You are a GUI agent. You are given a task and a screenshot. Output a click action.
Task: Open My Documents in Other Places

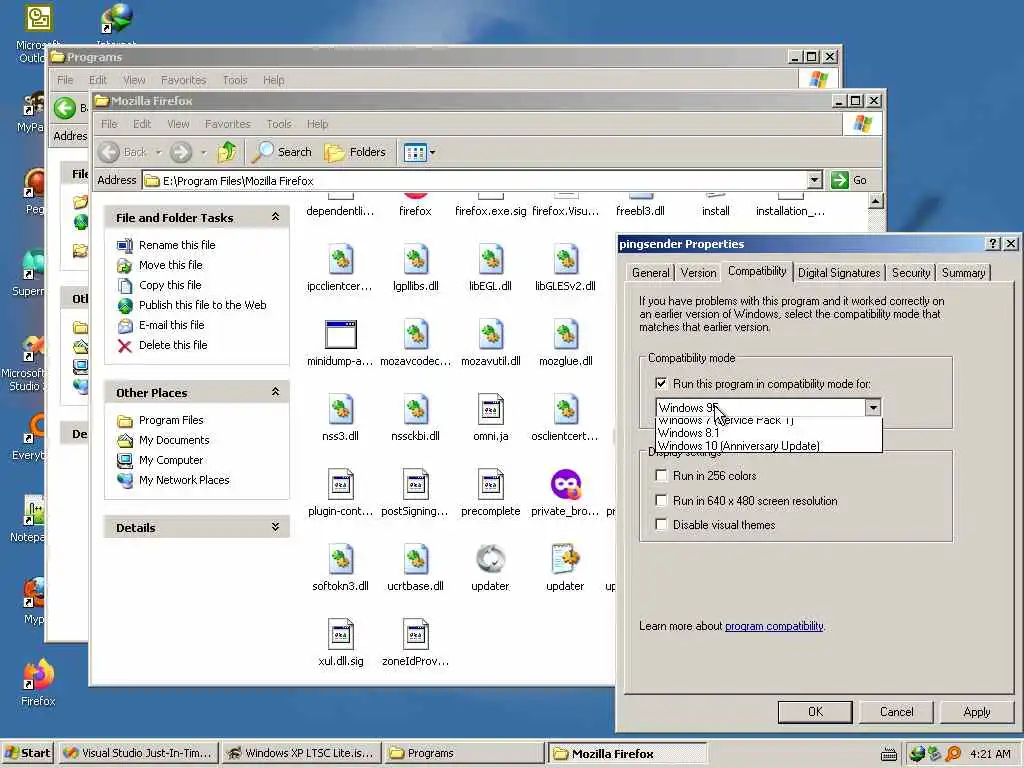click(x=163, y=440)
